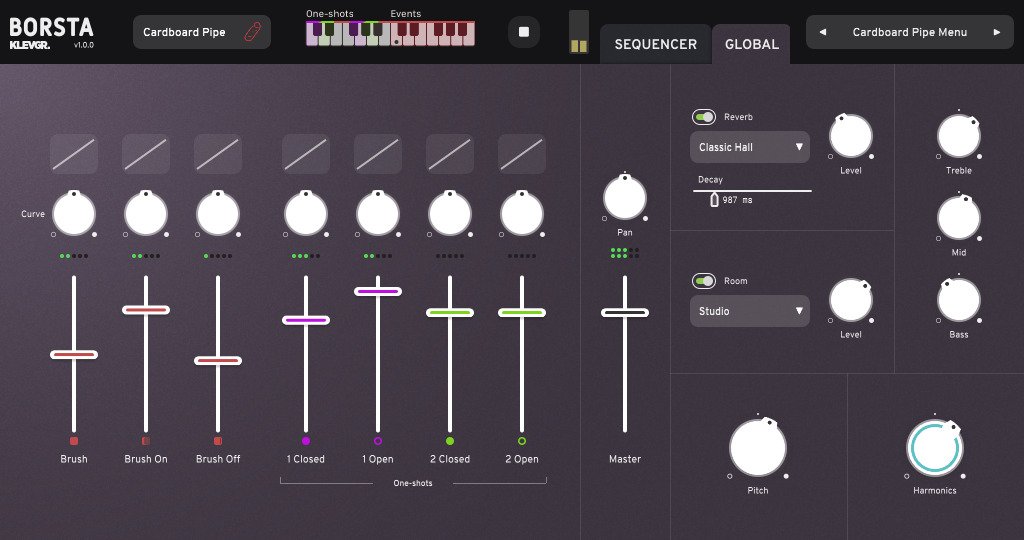Click the 2 Closed green fader handle
This screenshot has width=1024, height=540.
(x=450, y=313)
